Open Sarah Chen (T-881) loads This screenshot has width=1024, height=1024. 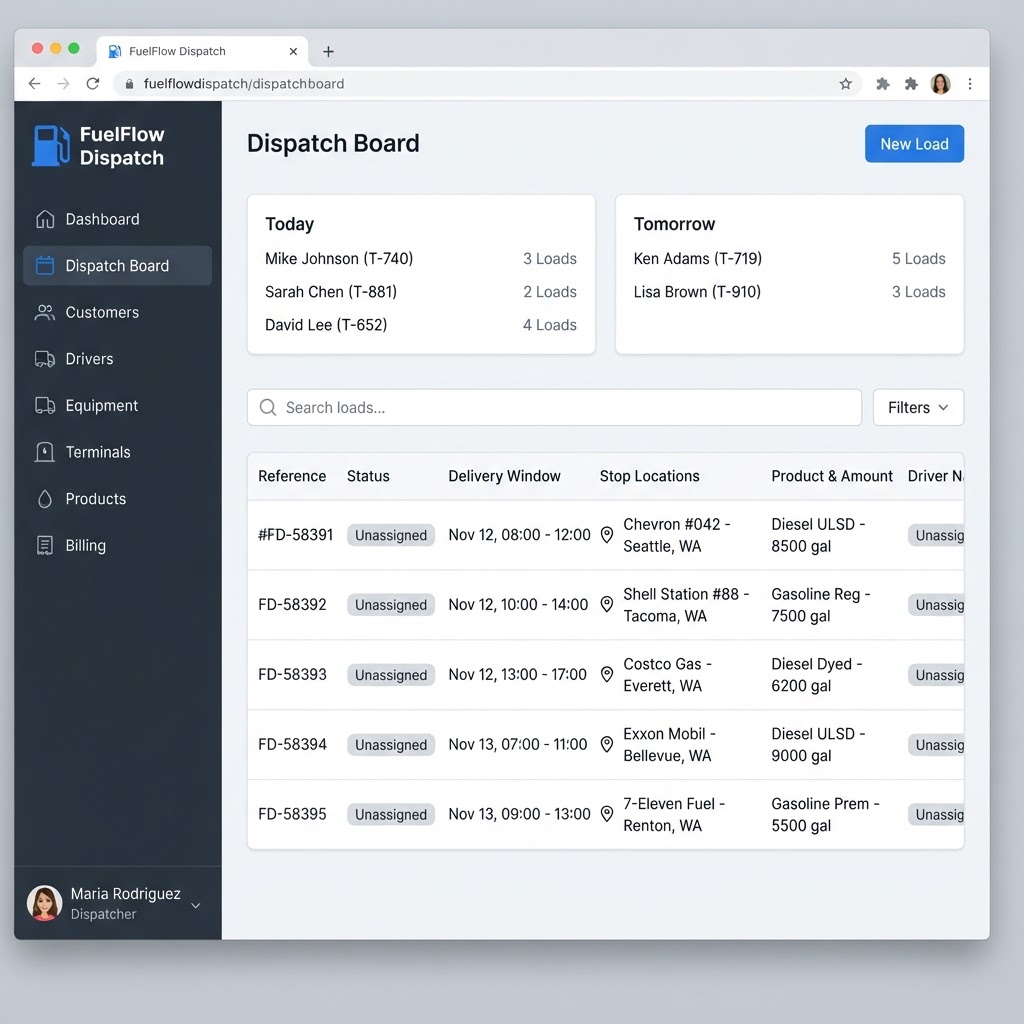tap(421, 292)
